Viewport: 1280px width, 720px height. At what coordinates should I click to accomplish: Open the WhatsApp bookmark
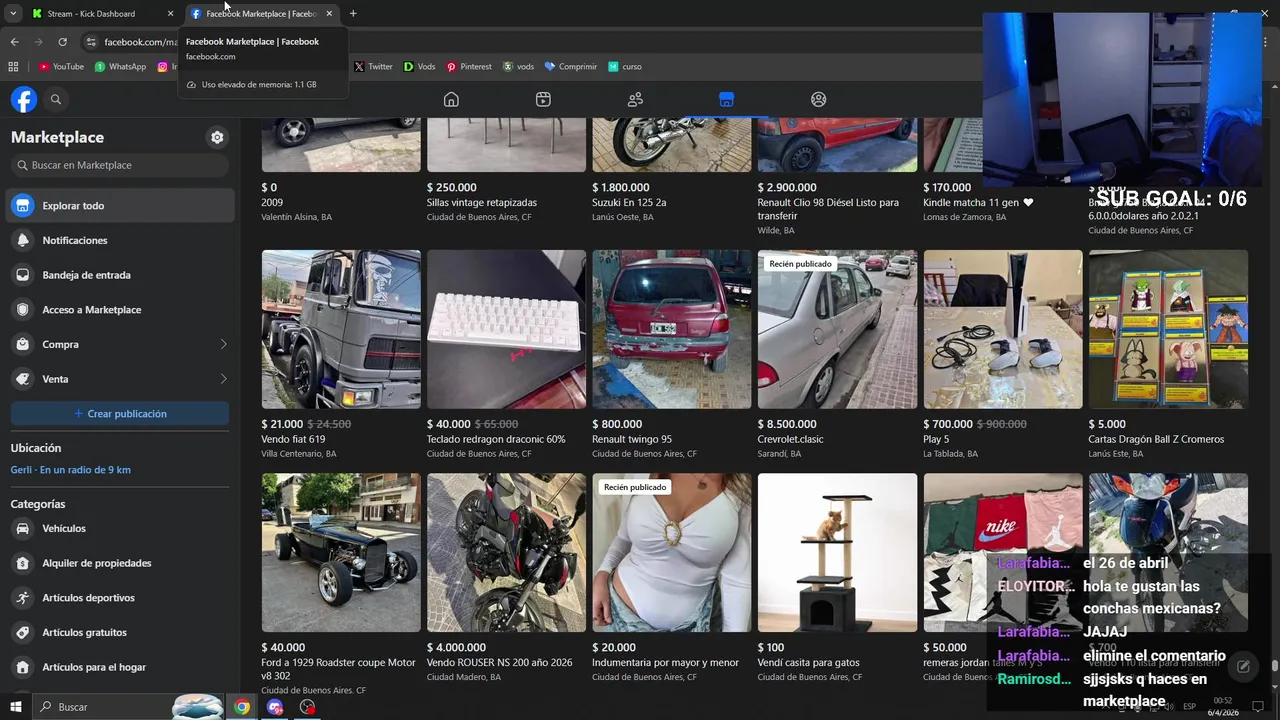120,67
